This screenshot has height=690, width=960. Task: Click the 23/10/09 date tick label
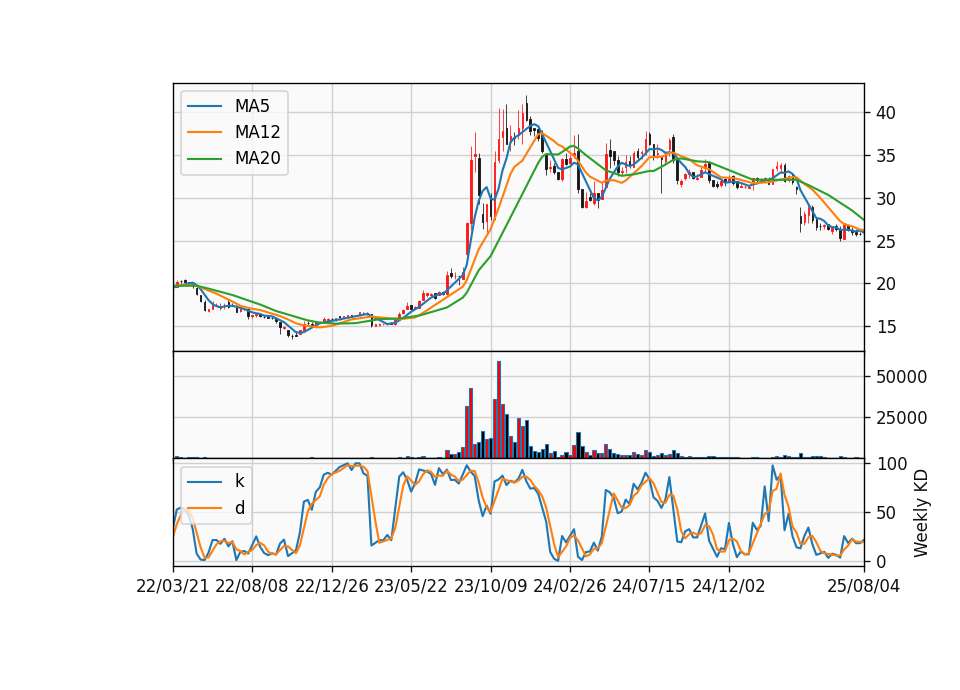click(490, 587)
